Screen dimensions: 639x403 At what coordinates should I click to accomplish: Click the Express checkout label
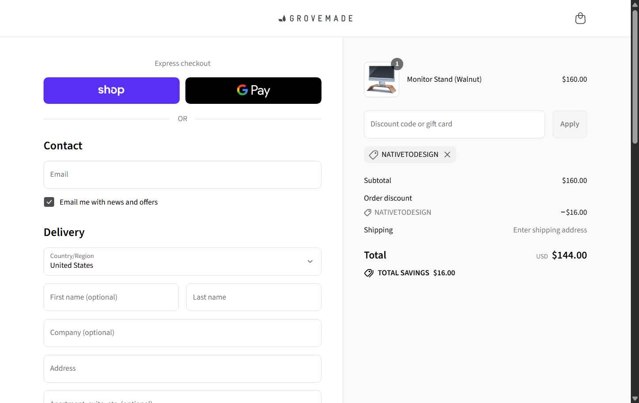pyautogui.click(x=182, y=63)
